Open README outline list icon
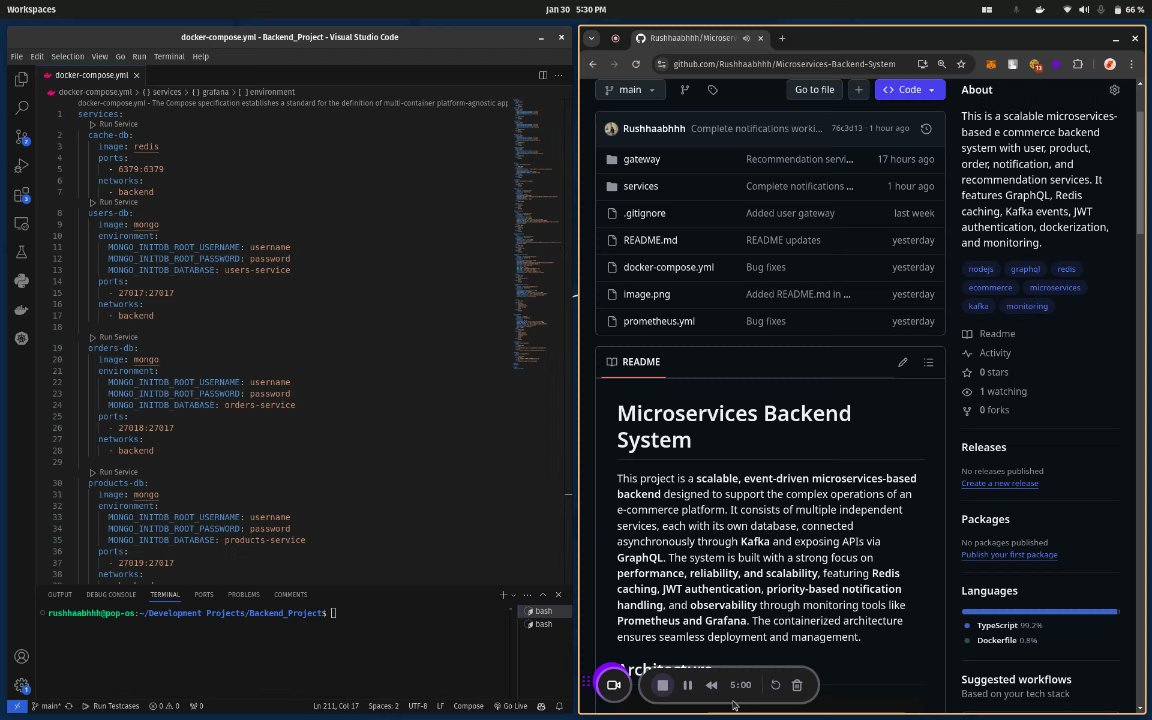This screenshot has height=720, width=1152. pos(929,362)
